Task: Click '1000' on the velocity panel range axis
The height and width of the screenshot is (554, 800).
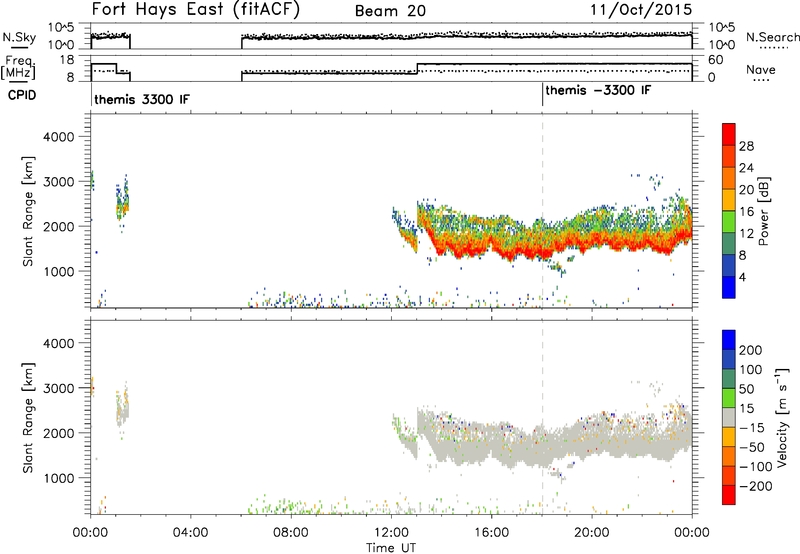Action: (58, 478)
